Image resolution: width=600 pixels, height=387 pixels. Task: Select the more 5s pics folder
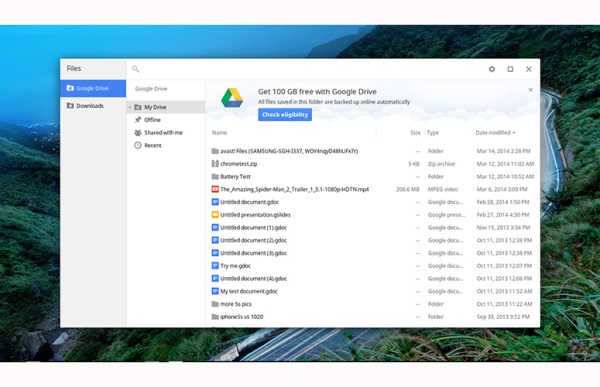[373, 304]
